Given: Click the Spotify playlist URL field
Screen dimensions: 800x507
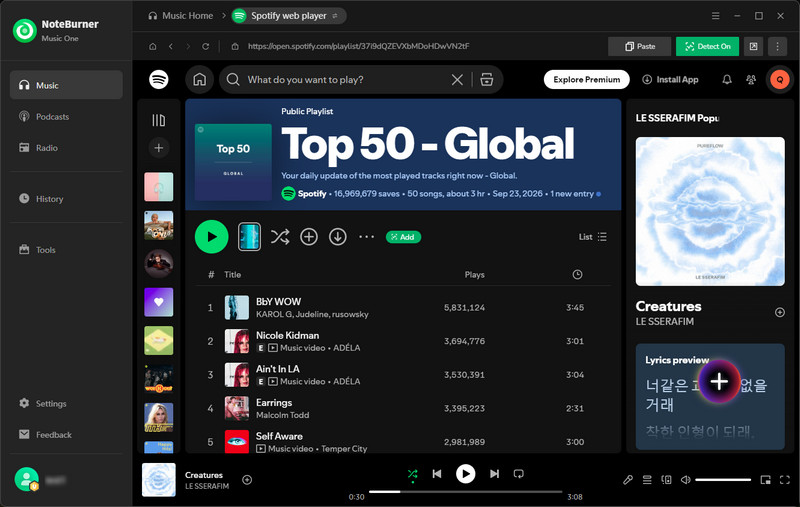Looking at the screenshot, I should pos(358,46).
